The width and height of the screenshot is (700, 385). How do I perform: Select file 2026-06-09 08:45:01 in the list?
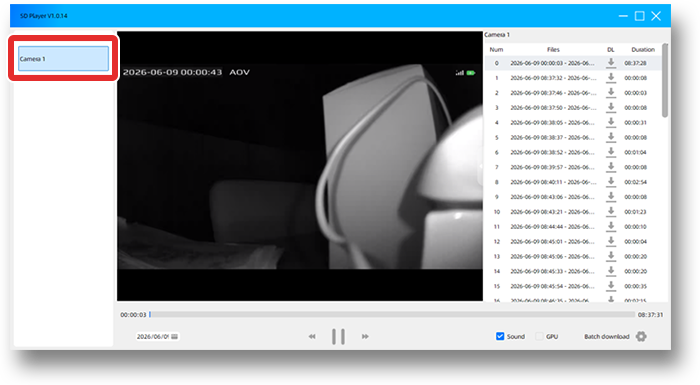pos(552,242)
